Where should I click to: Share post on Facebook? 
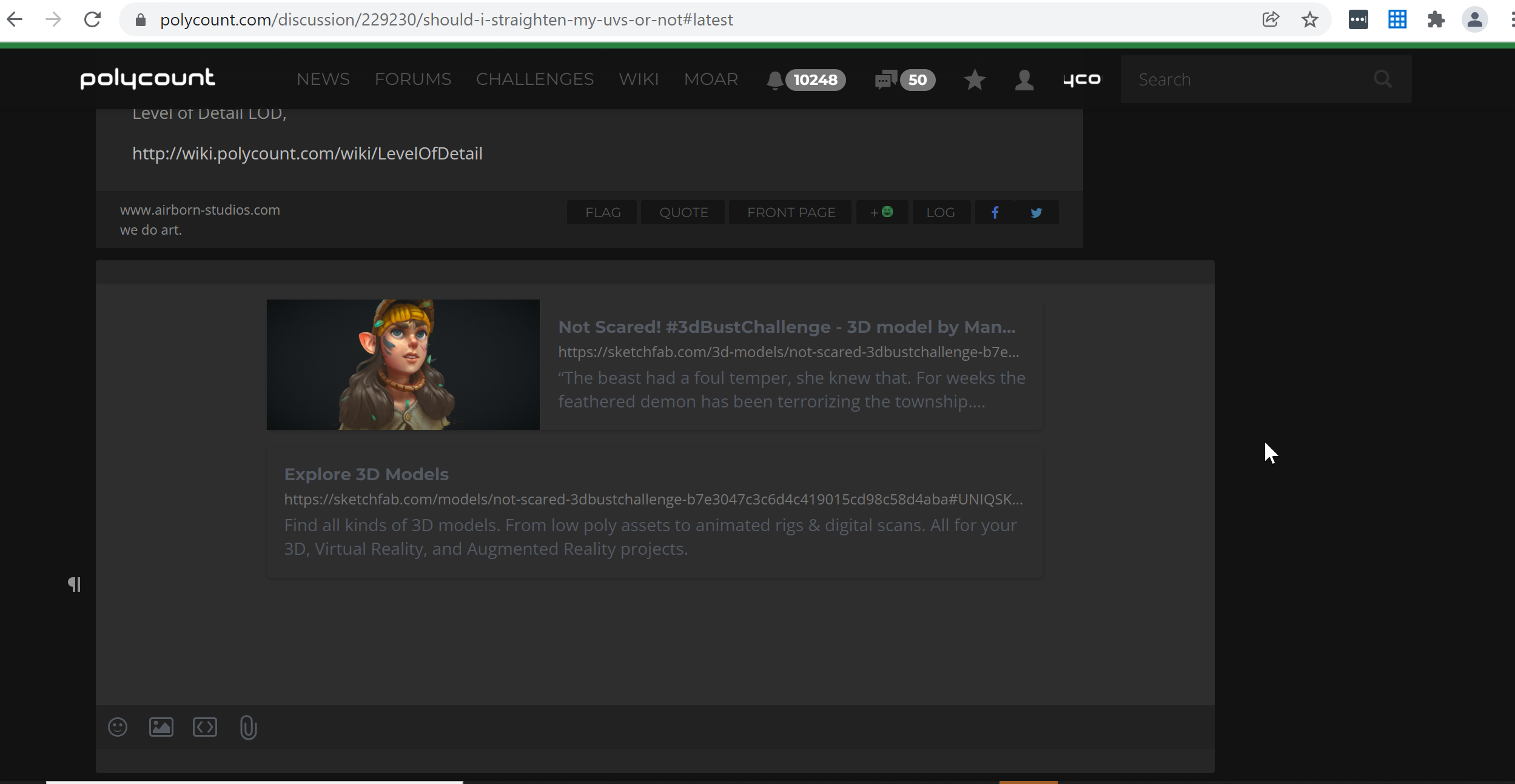tap(995, 212)
